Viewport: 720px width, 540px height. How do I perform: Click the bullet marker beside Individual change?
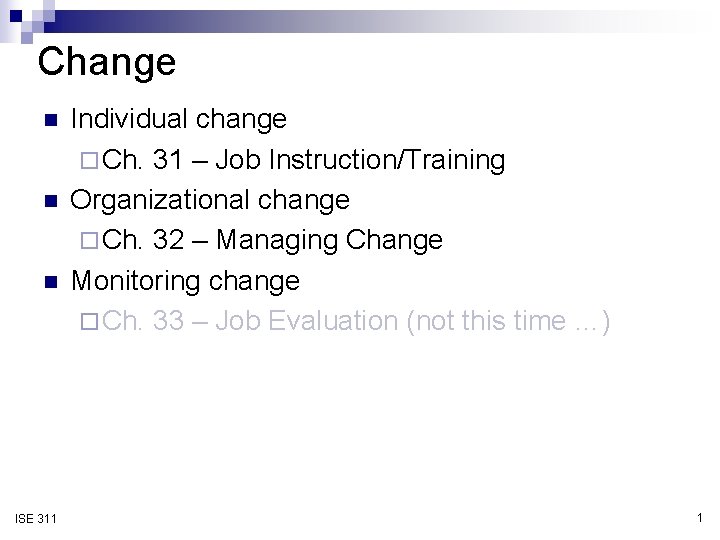[x=49, y=122]
